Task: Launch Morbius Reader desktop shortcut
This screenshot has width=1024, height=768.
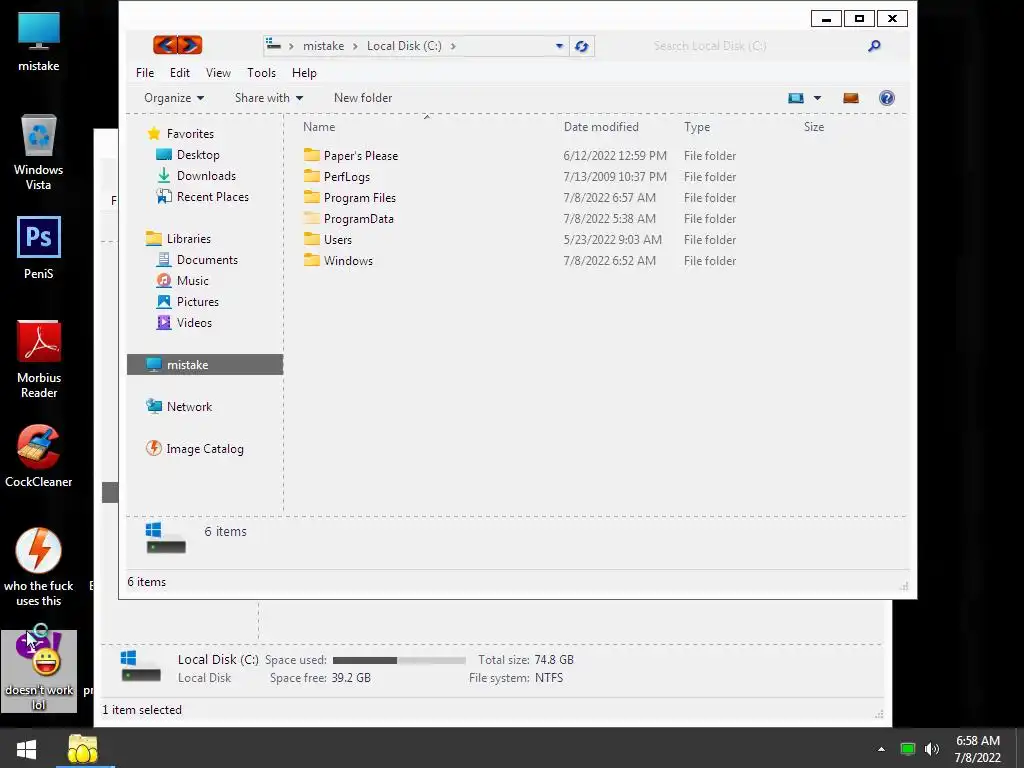Action: click(39, 359)
